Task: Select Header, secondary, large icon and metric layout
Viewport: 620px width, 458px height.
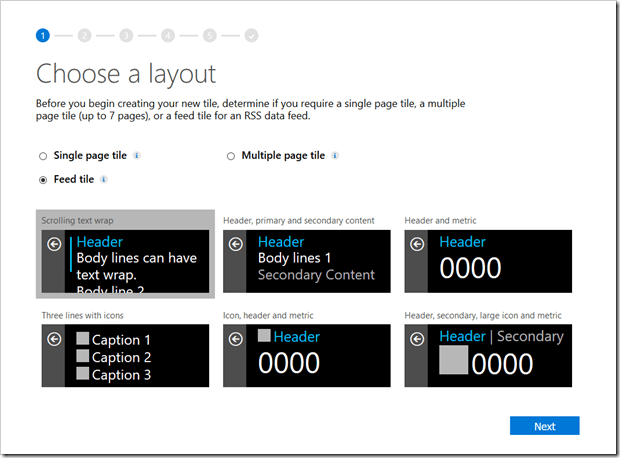Action: [x=488, y=355]
